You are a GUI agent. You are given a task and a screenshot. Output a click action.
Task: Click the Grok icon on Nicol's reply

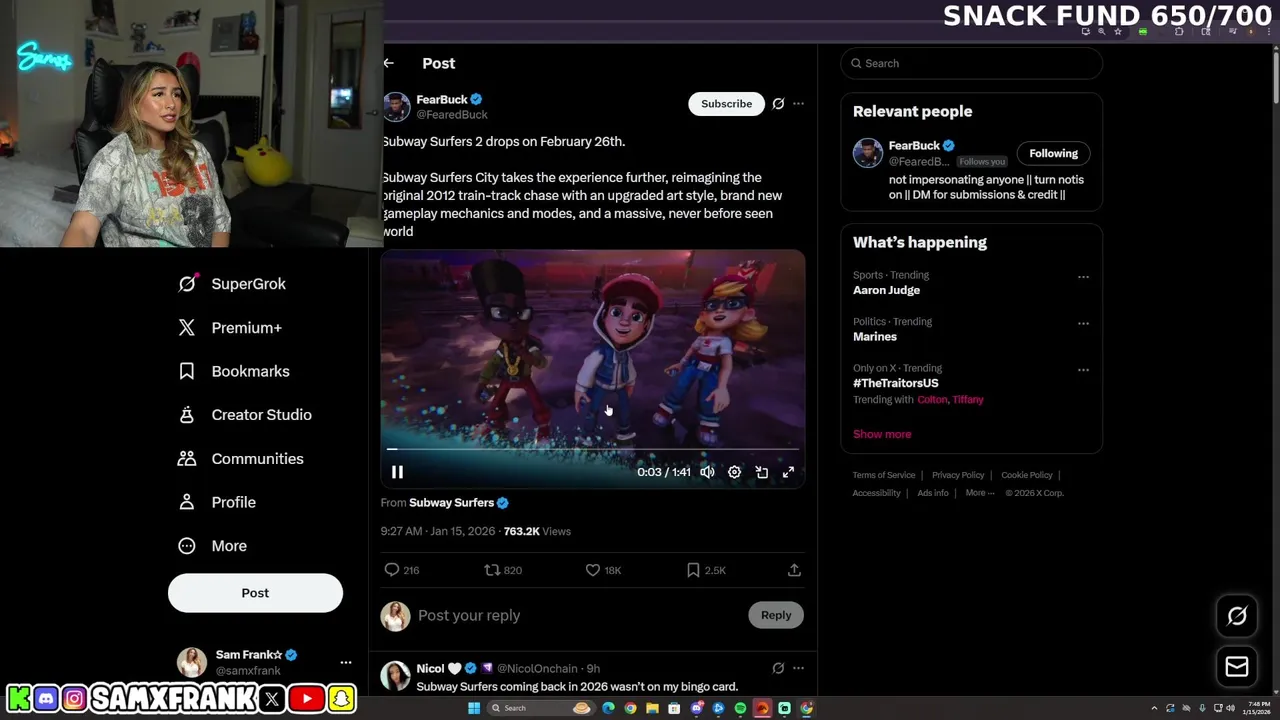click(778, 668)
